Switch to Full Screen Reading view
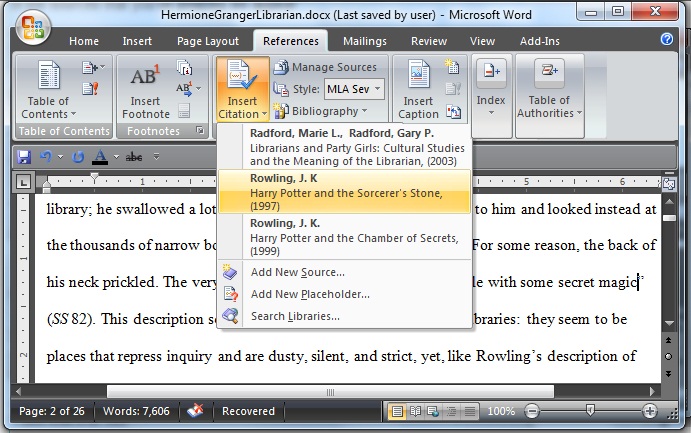The width and height of the screenshot is (691, 433). [x=415, y=411]
